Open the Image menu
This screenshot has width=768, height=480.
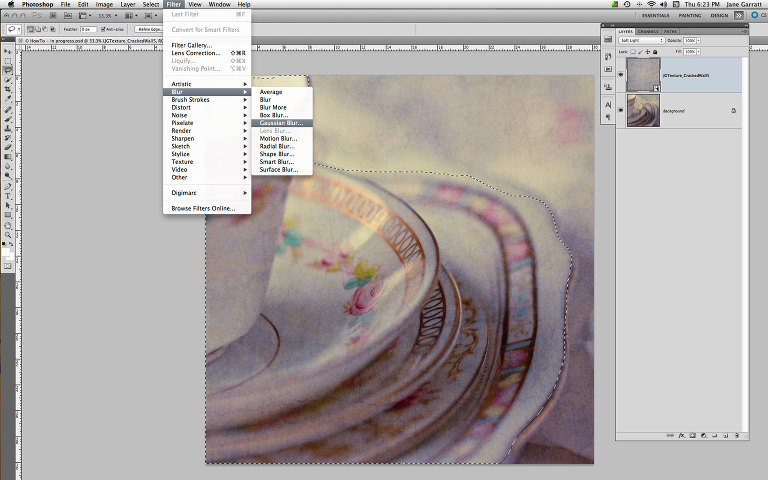104,4
